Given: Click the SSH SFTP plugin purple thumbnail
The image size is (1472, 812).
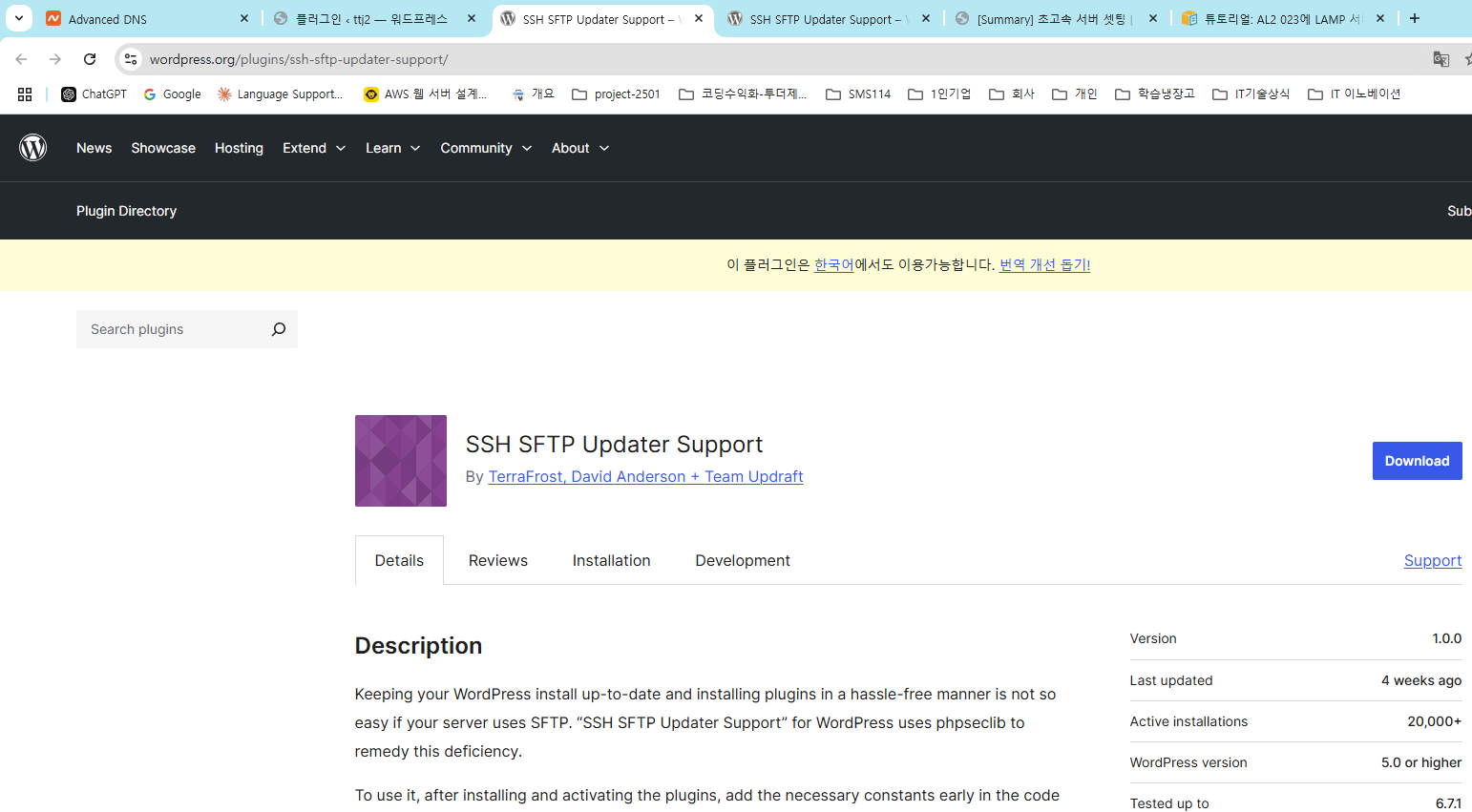Looking at the screenshot, I should coord(401,461).
